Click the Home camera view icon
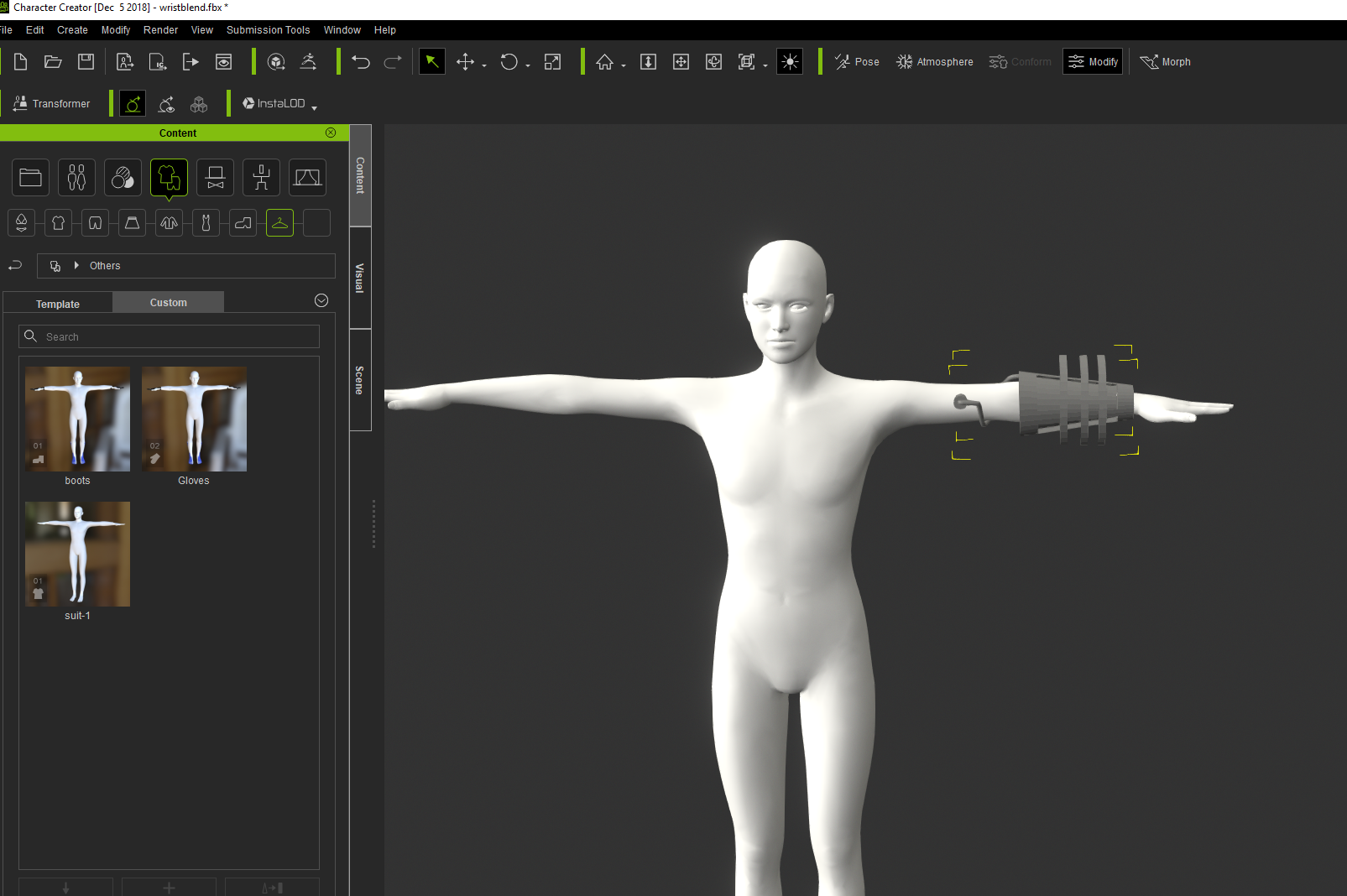The width and height of the screenshot is (1347, 896). point(604,61)
